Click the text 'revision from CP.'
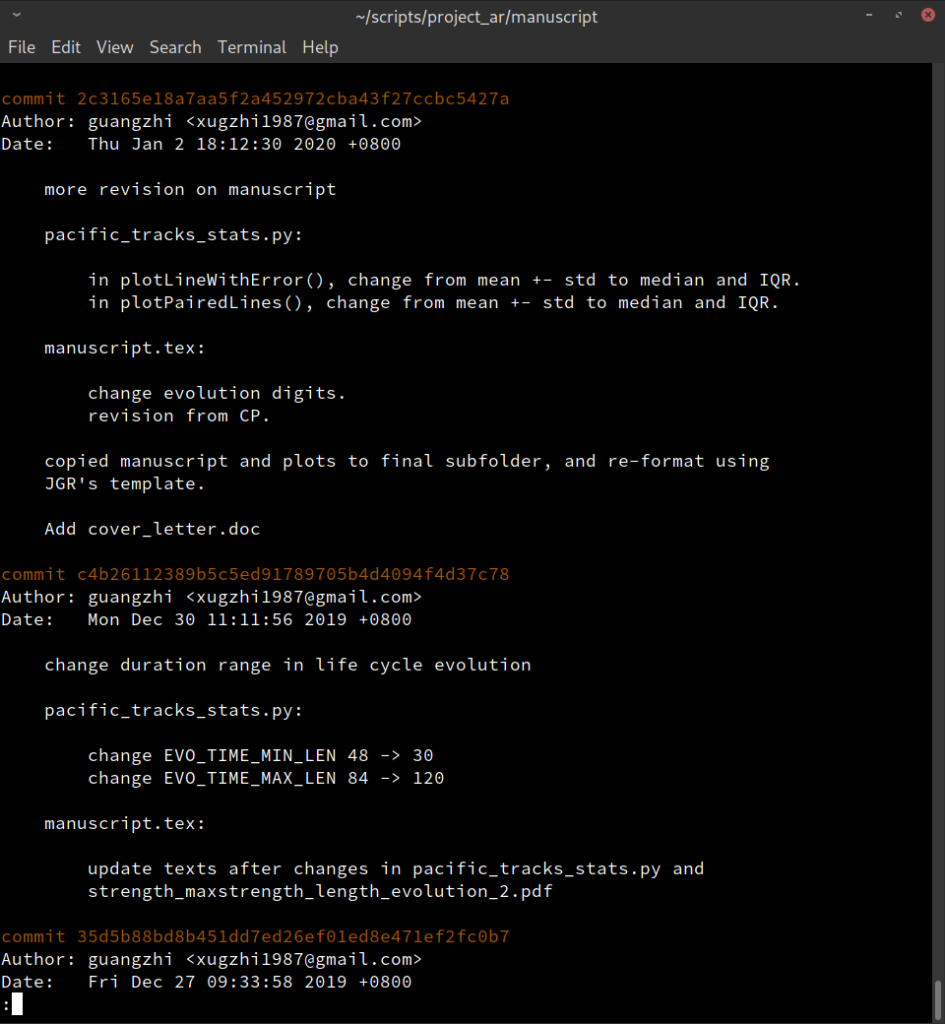 179,416
